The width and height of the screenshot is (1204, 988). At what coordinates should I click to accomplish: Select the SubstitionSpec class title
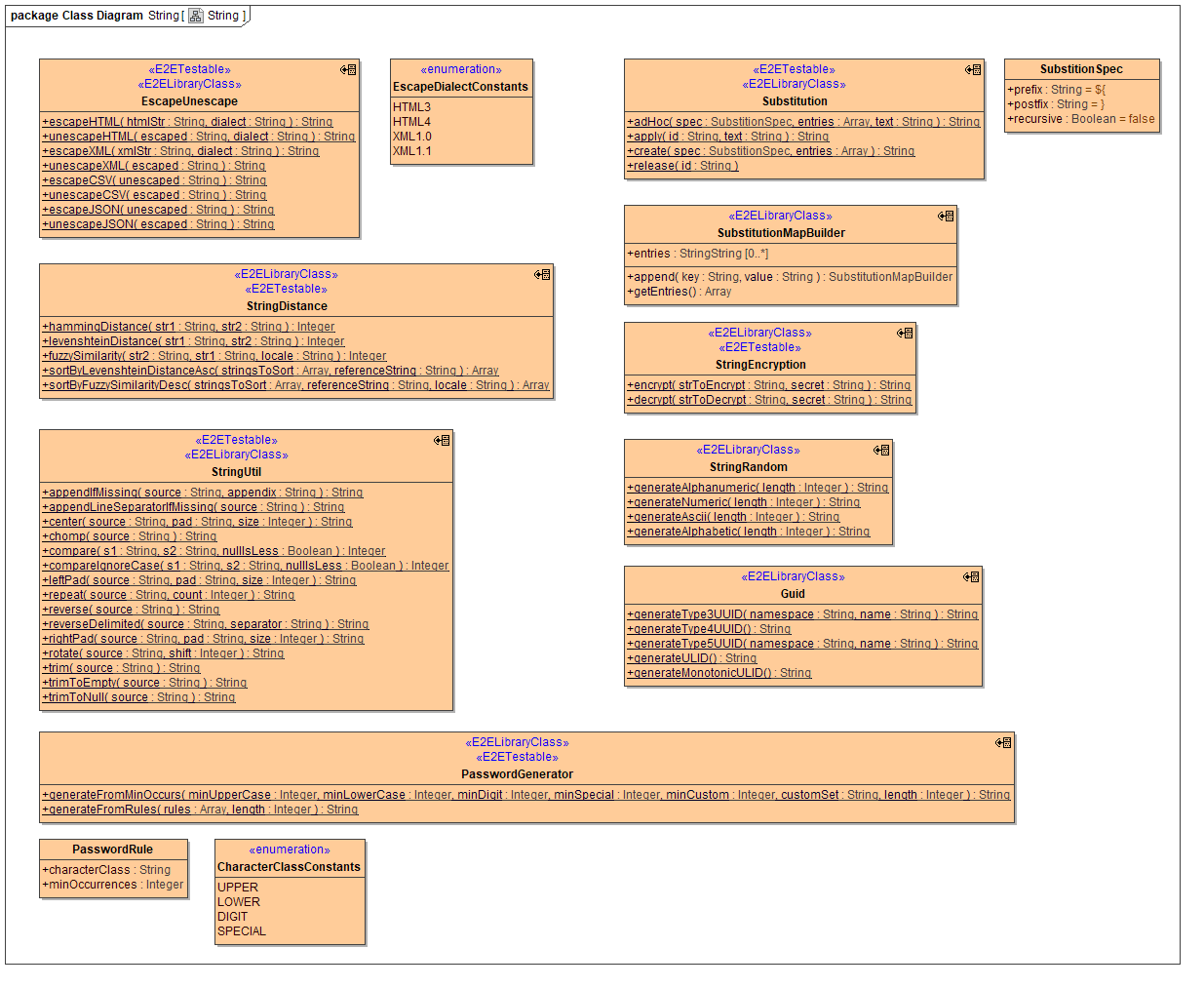[1081, 69]
